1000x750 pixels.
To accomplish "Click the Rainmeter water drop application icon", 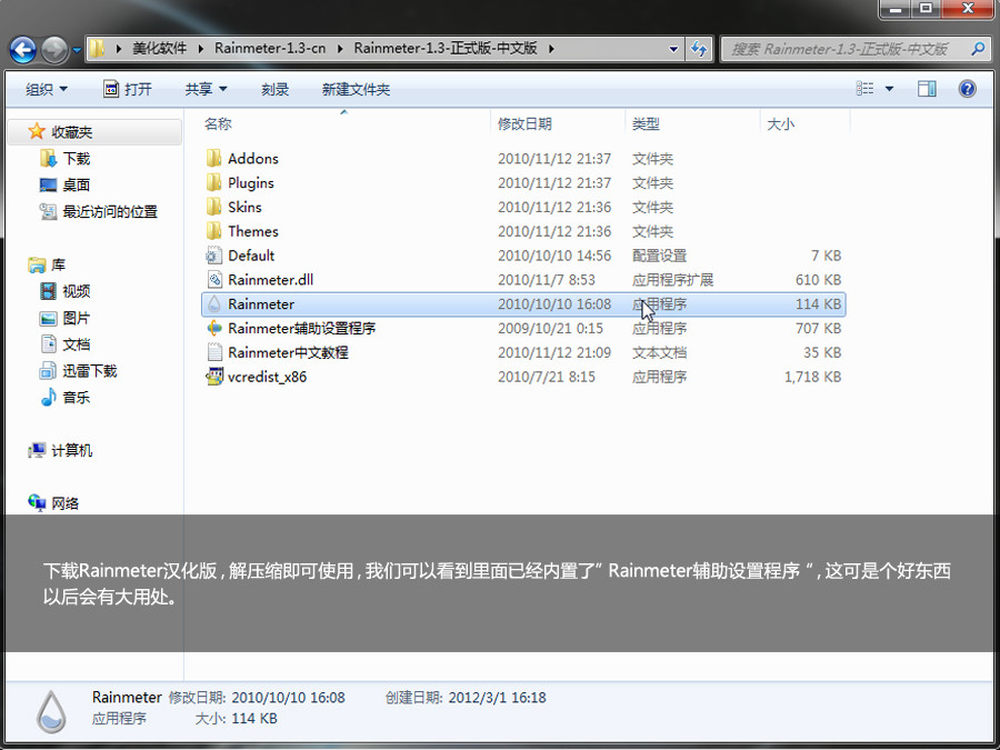I will click(x=213, y=304).
